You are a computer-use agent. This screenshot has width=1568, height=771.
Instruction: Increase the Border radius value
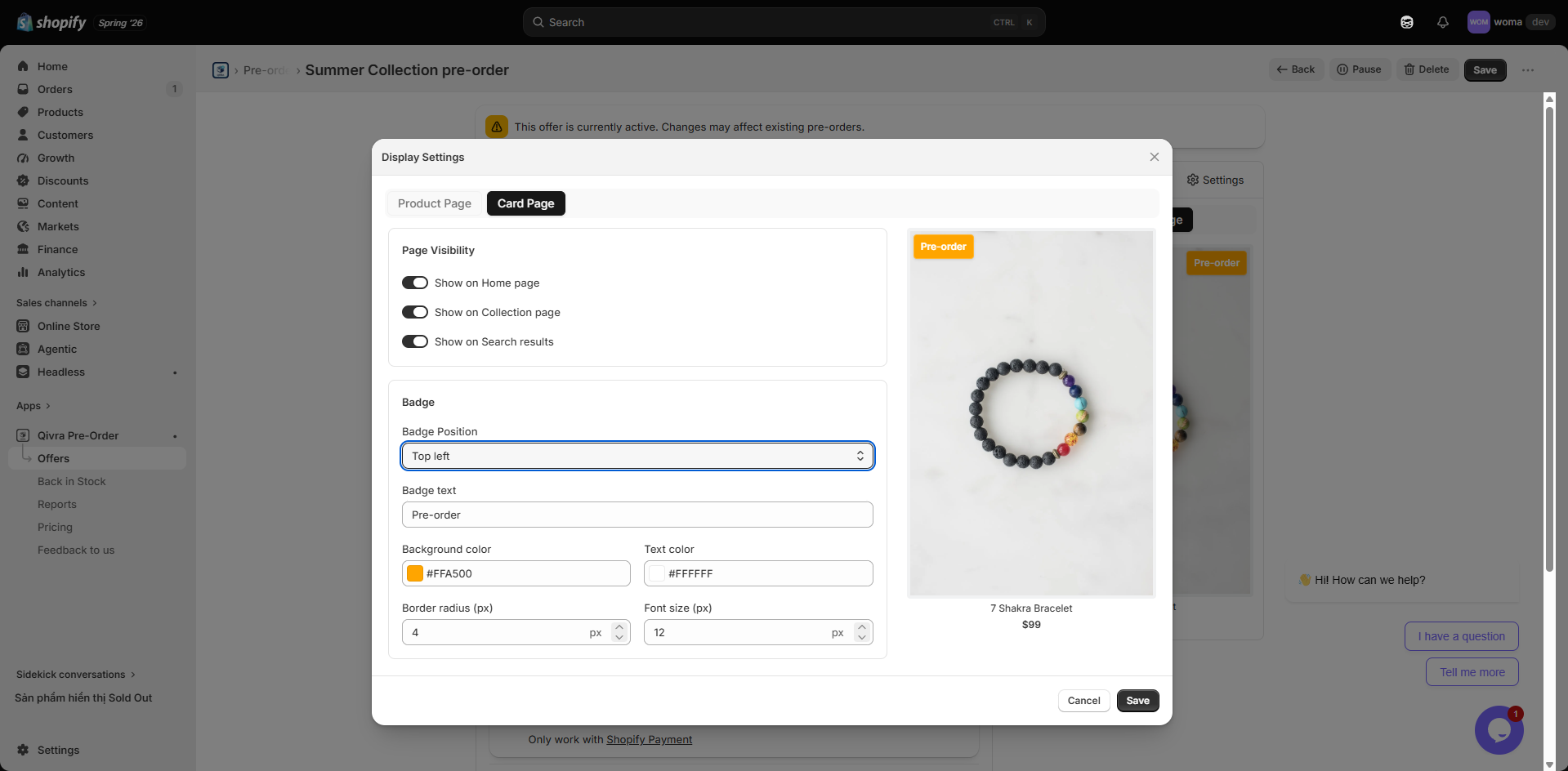(x=619, y=627)
